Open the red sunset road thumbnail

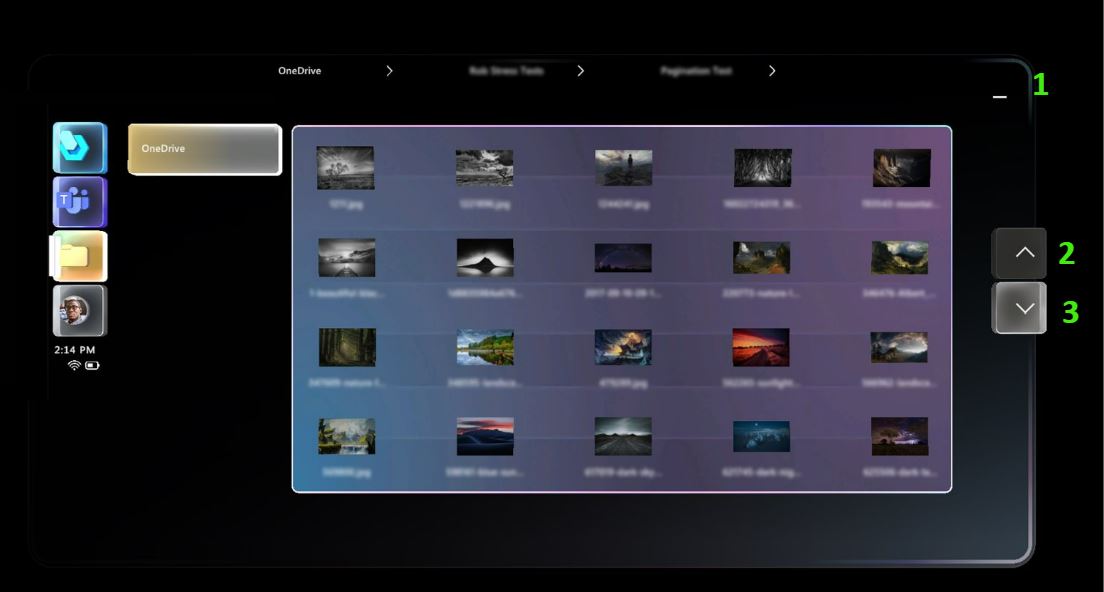point(762,347)
